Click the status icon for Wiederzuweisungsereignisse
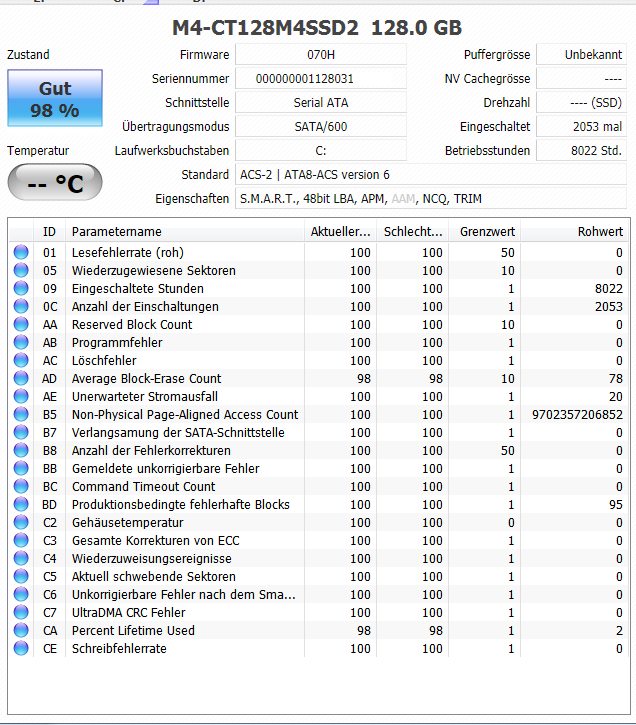 (x=21, y=559)
